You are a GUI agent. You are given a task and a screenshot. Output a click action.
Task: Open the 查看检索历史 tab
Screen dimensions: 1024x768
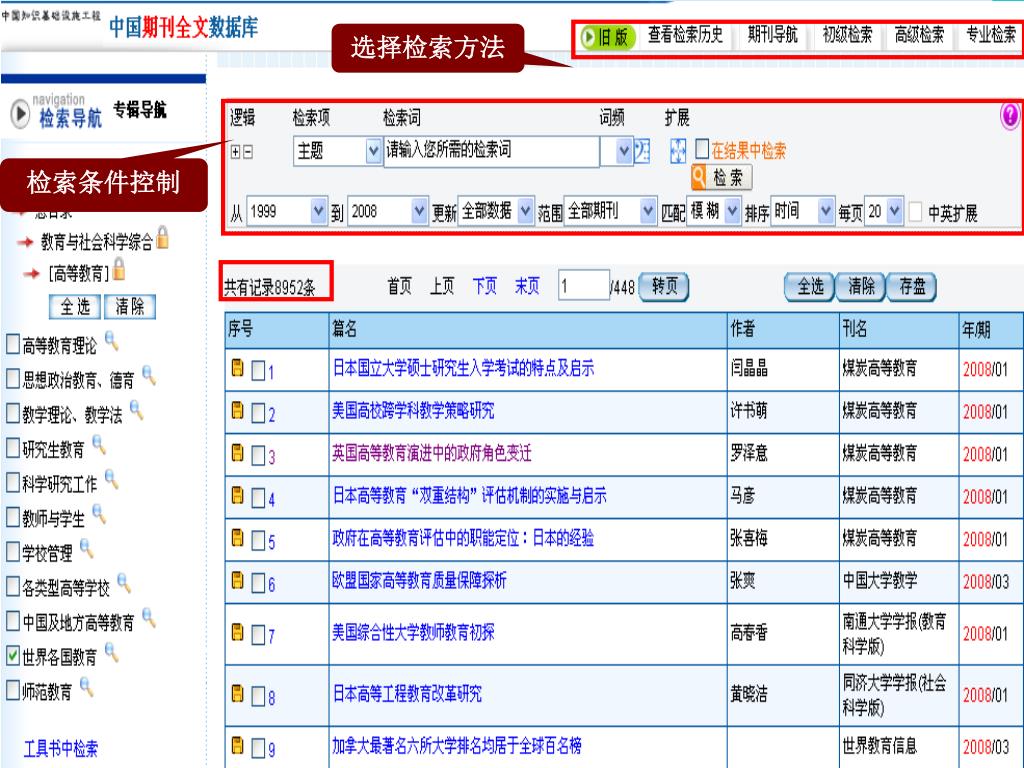pyautogui.click(x=685, y=35)
